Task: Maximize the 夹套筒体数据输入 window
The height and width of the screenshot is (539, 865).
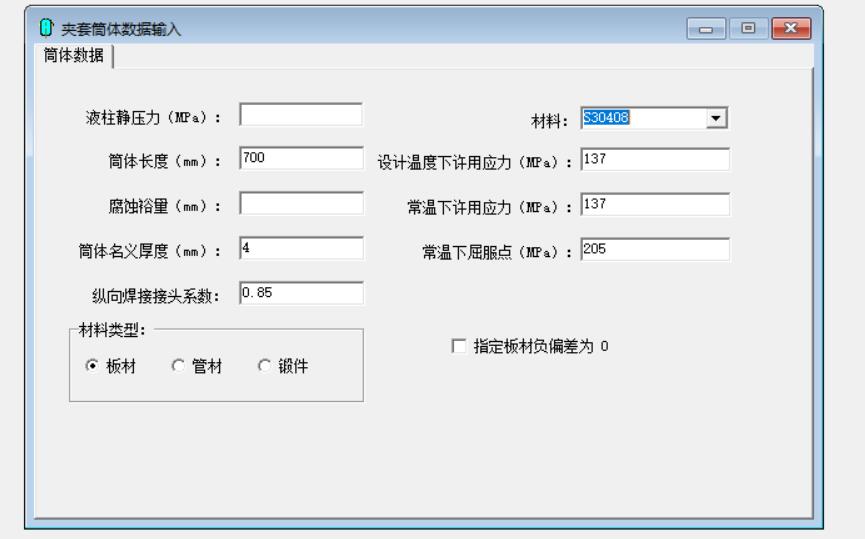Action: [x=749, y=29]
